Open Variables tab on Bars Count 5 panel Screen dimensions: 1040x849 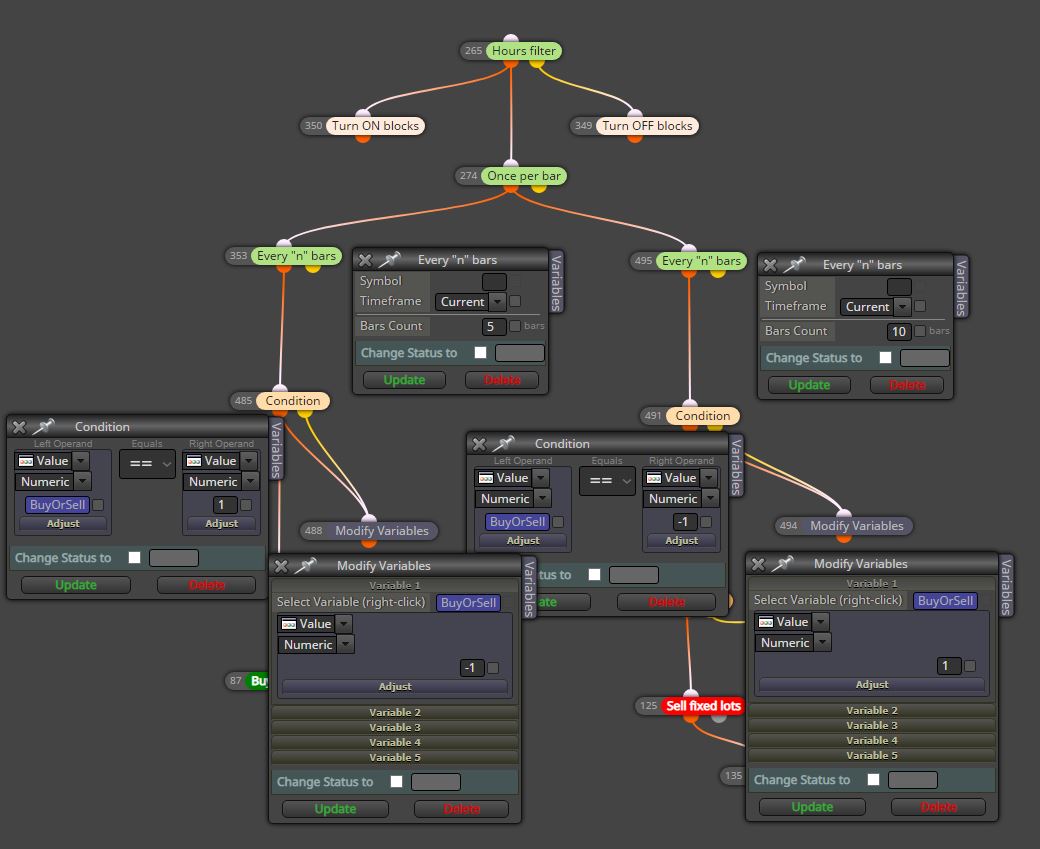(556, 282)
